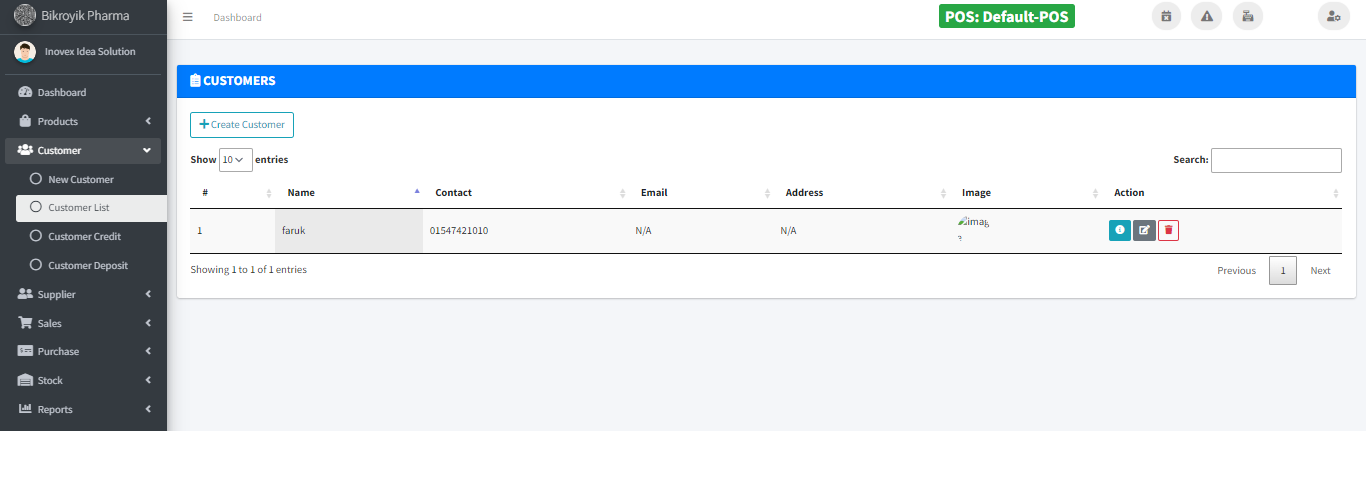
Task: Select the New Customer sidebar option
Action: 81,180
